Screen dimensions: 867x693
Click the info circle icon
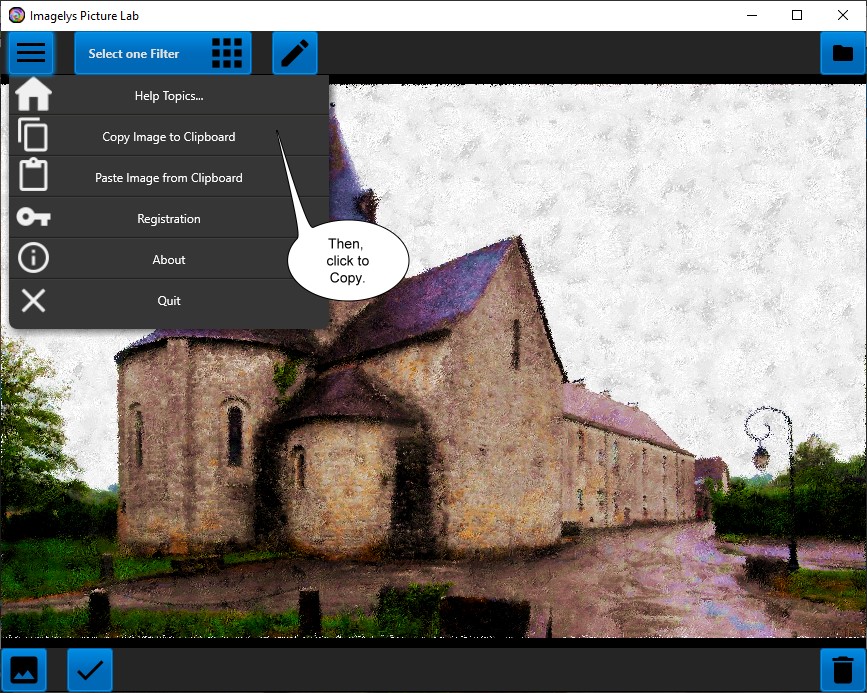pos(33,258)
